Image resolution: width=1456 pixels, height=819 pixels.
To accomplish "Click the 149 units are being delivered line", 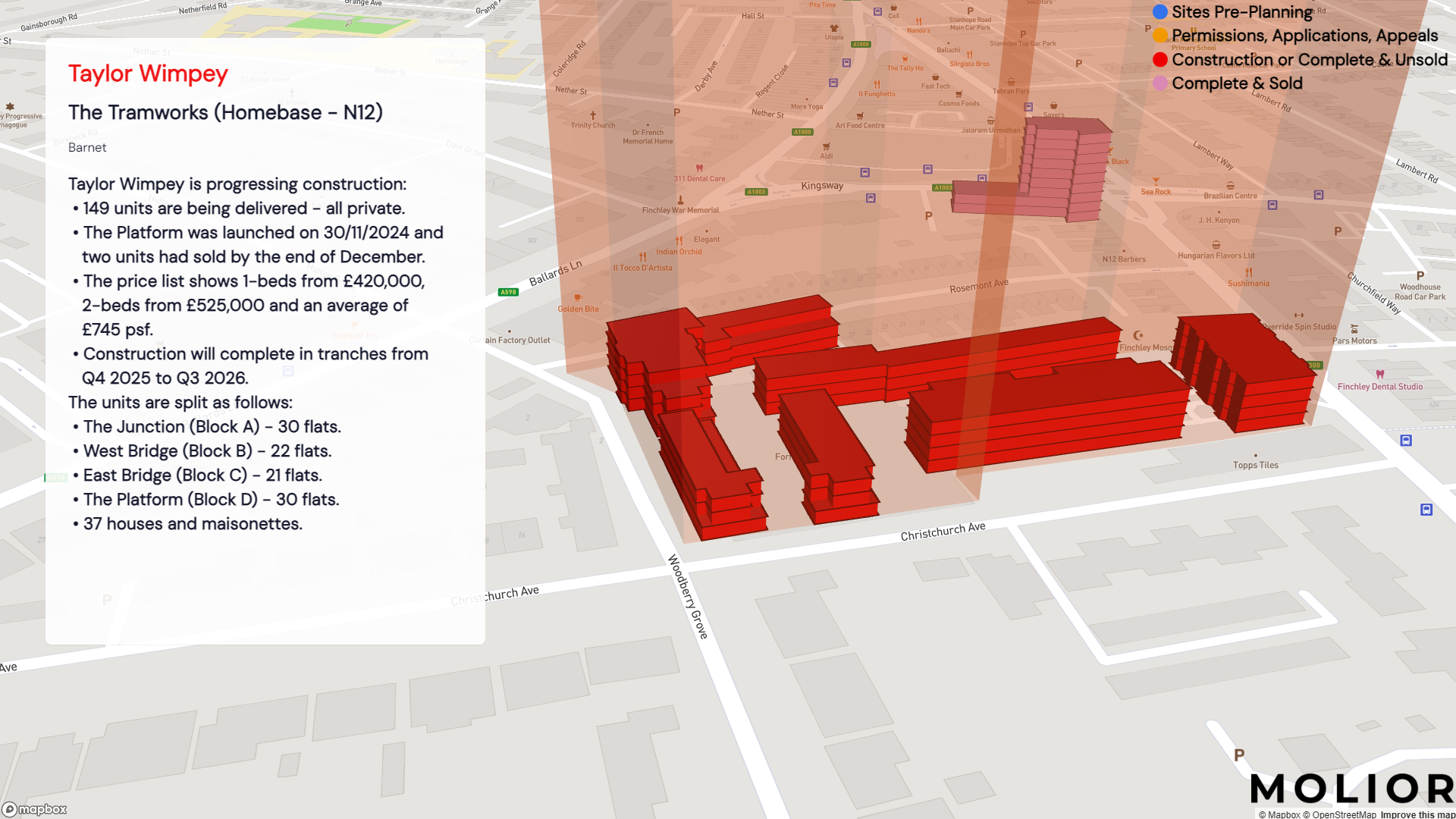I will [x=240, y=208].
